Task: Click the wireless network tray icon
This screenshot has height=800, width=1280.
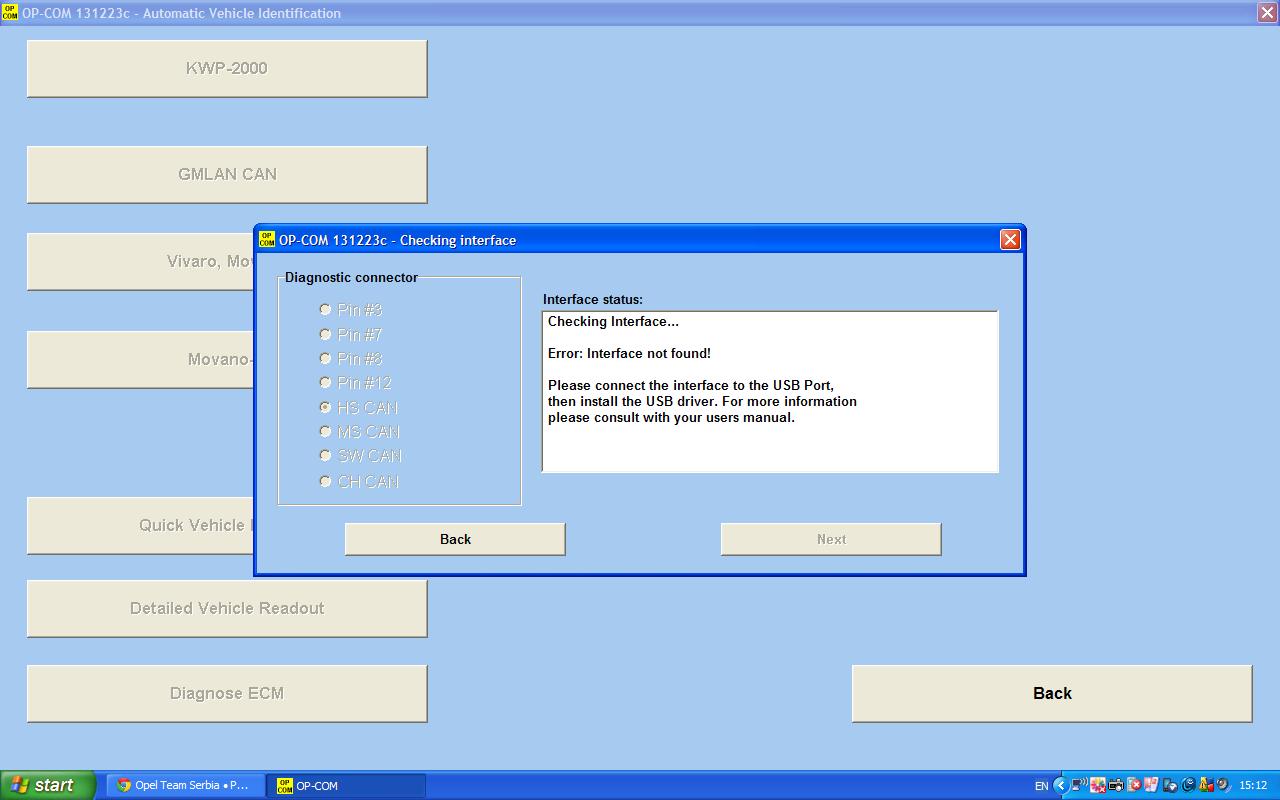Action: 1079,785
